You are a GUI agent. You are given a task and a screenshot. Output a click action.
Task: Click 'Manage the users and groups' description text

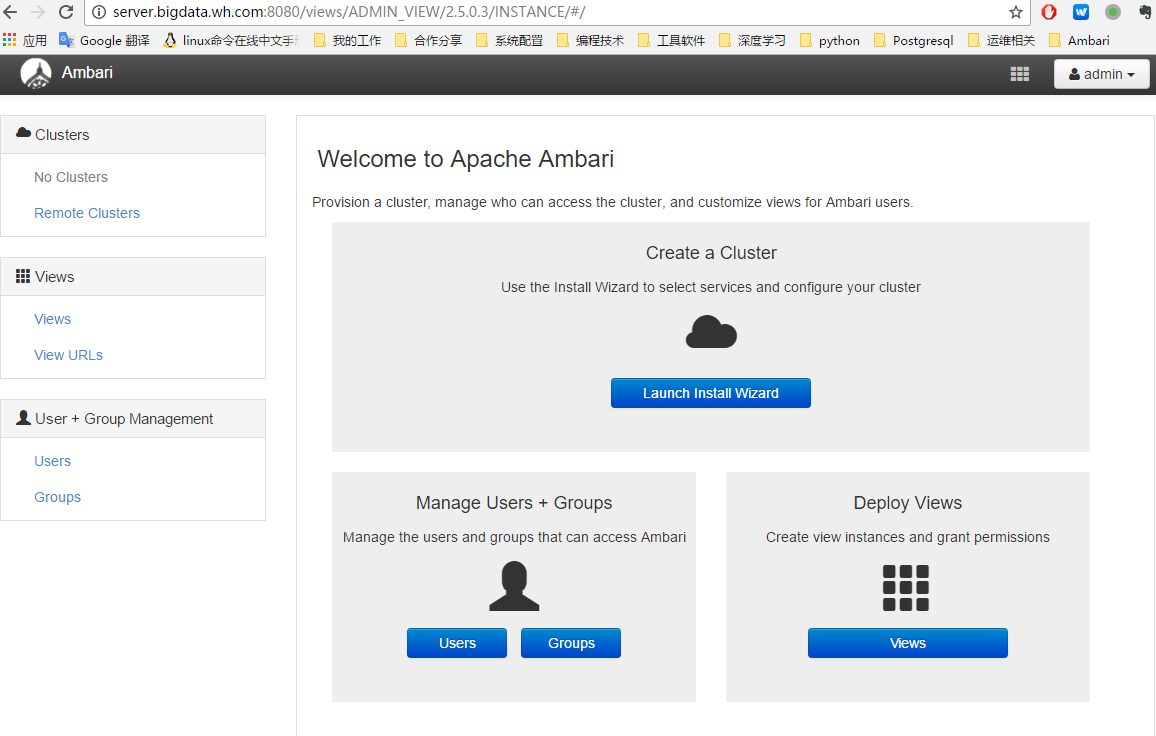pos(515,538)
